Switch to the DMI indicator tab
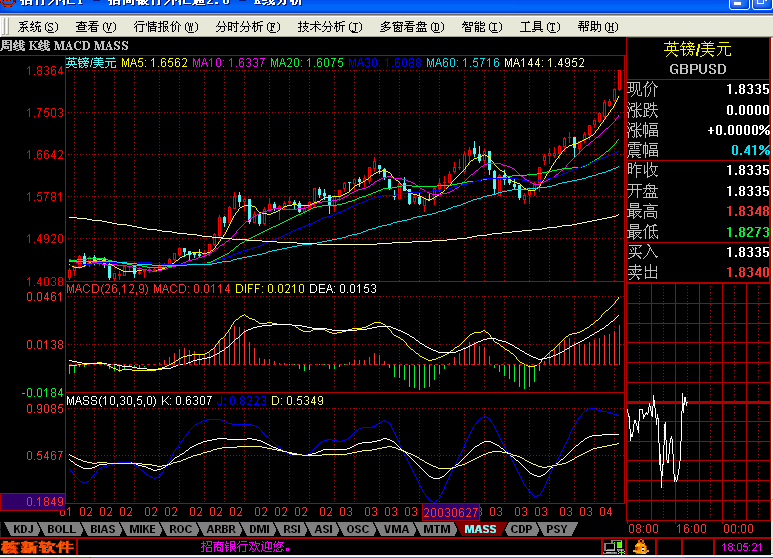This screenshot has height=558, width=773. pyautogui.click(x=259, y=529)
